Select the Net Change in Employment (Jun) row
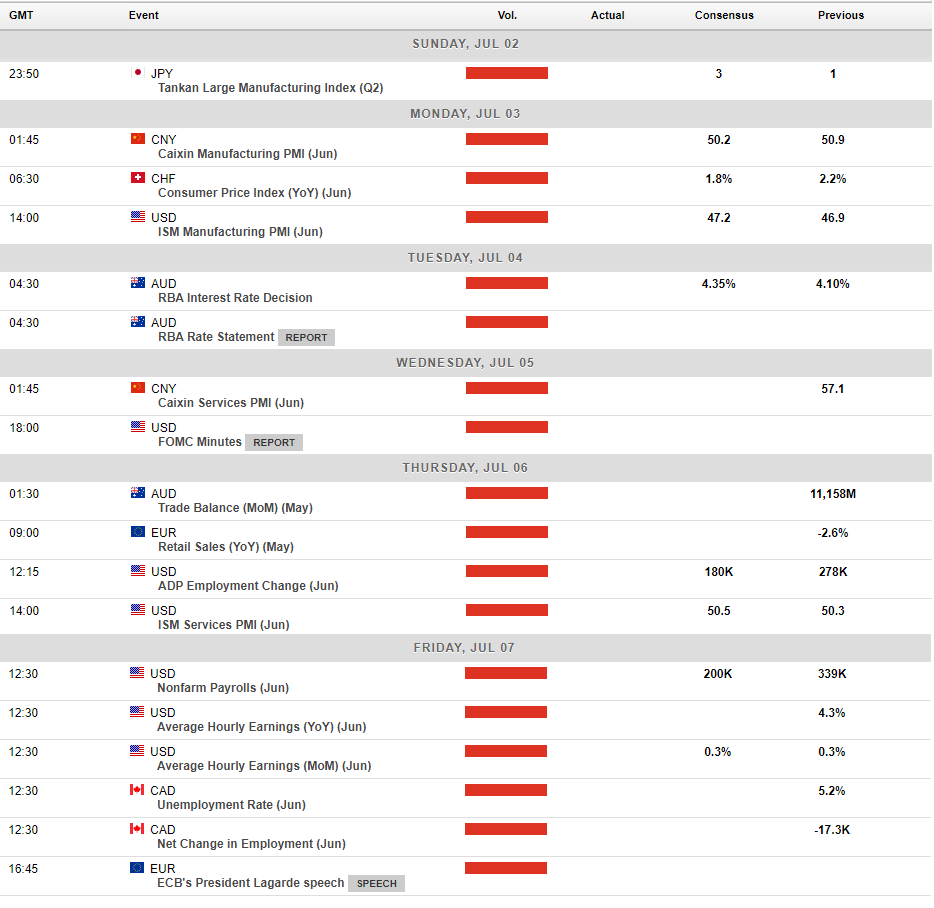The height and width of the screenshot is (908, 934). click(466, 837)
